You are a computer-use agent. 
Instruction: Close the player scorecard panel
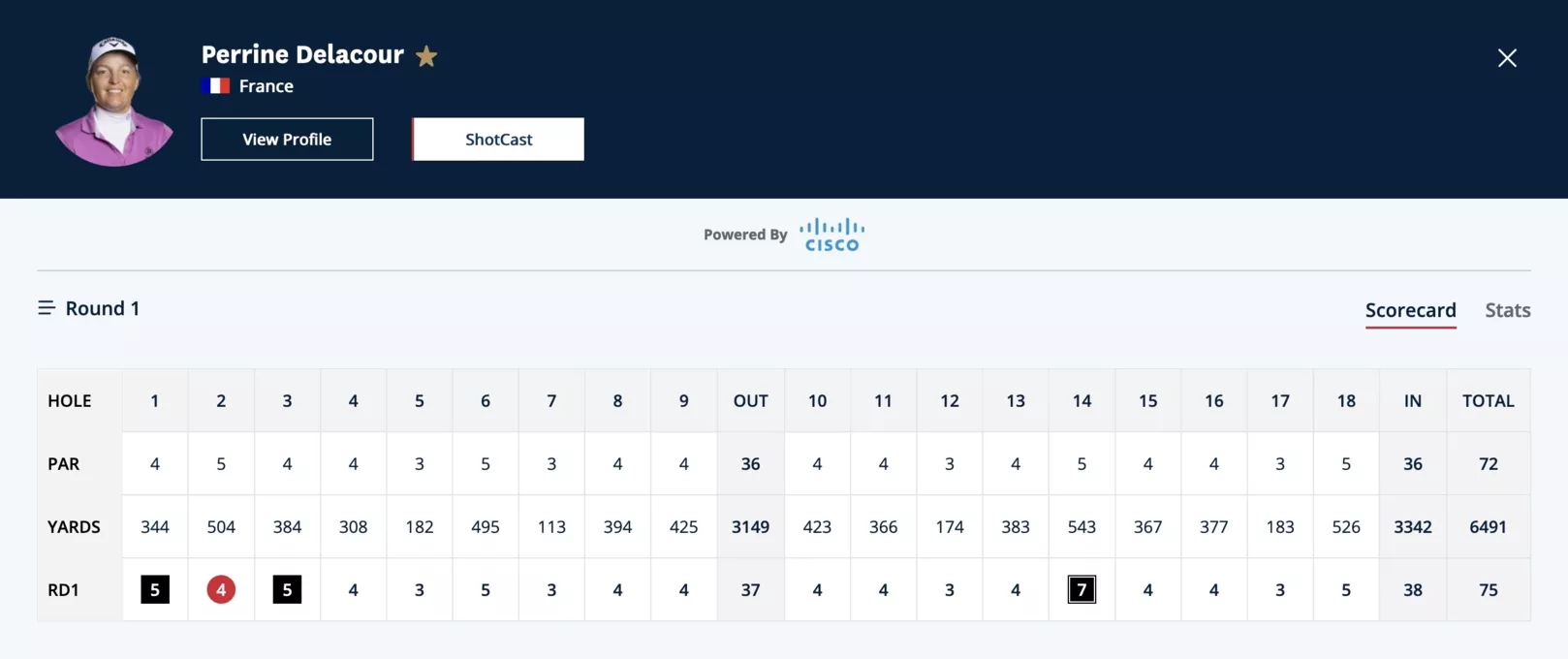1507,58
